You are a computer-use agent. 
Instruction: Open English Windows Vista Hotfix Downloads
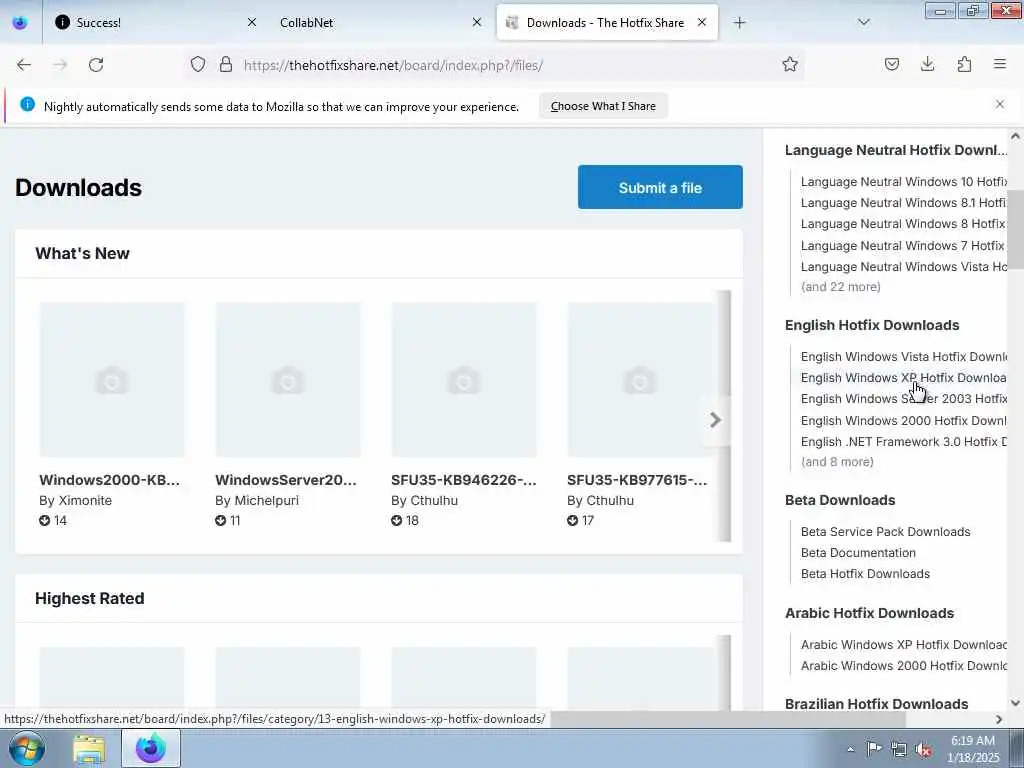903,357
